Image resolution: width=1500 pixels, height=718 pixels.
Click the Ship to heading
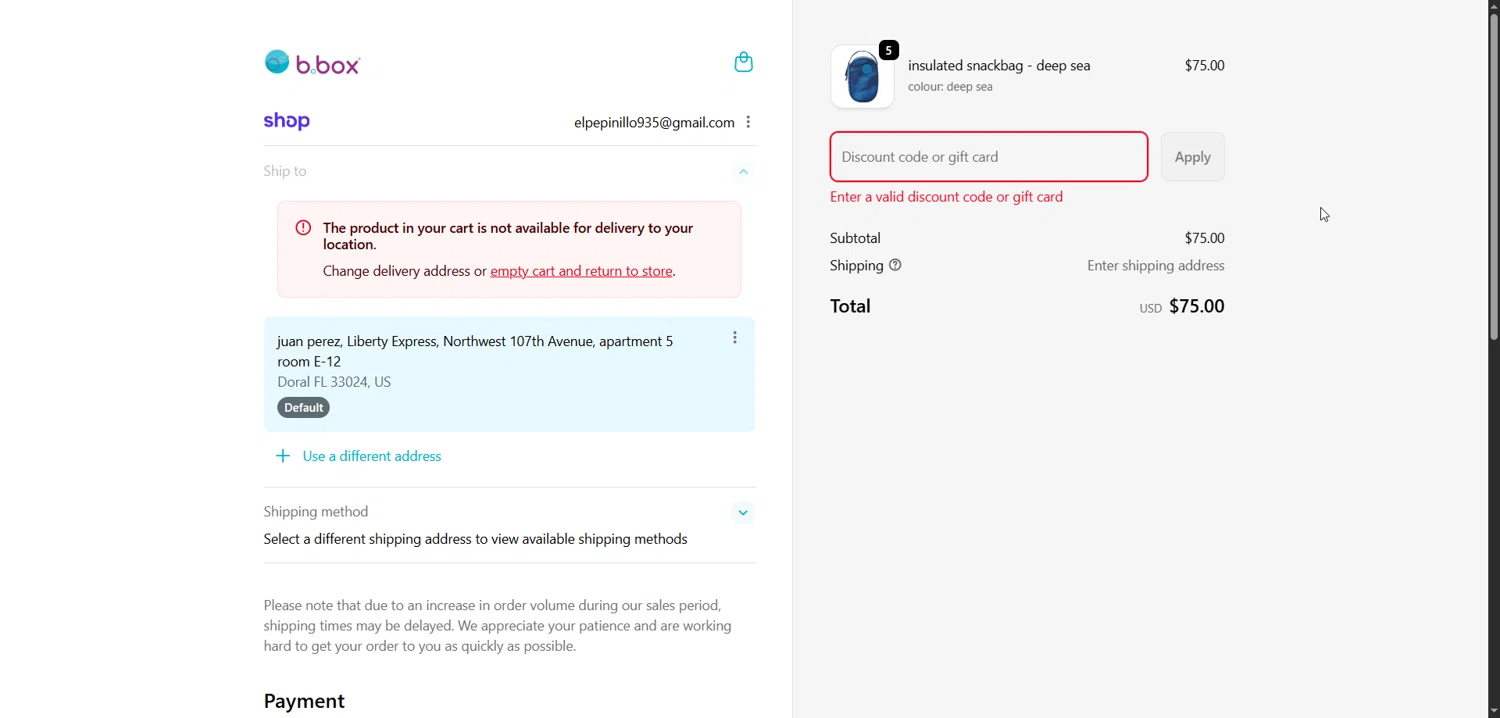[285, 171]
